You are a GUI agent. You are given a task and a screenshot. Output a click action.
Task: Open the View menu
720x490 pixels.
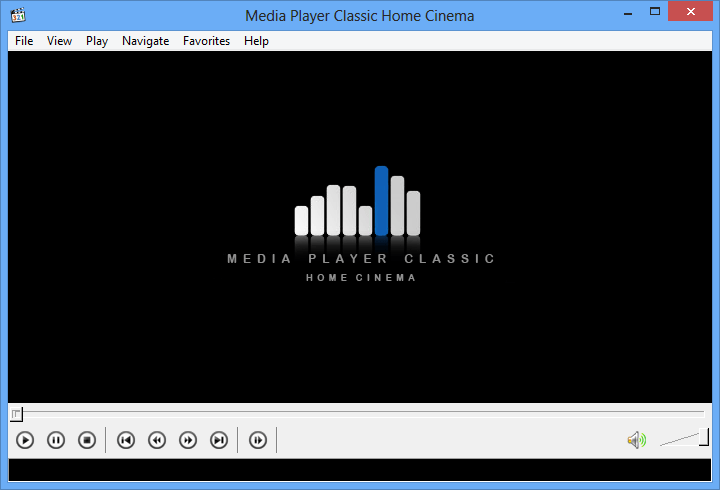pos(59,41)
